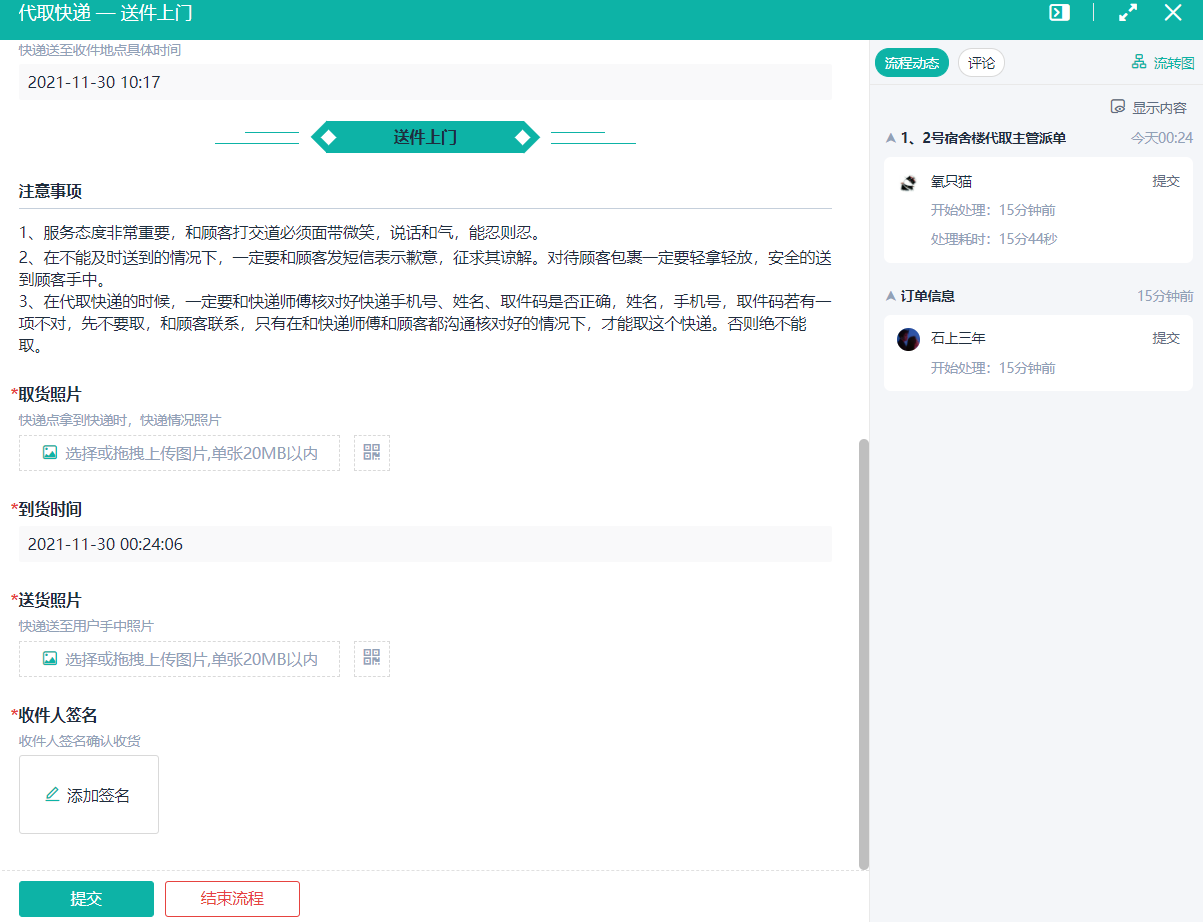1203x922 pixels.
Task: Collapse the 订单信息 section
Action: (x=891, y=297)
